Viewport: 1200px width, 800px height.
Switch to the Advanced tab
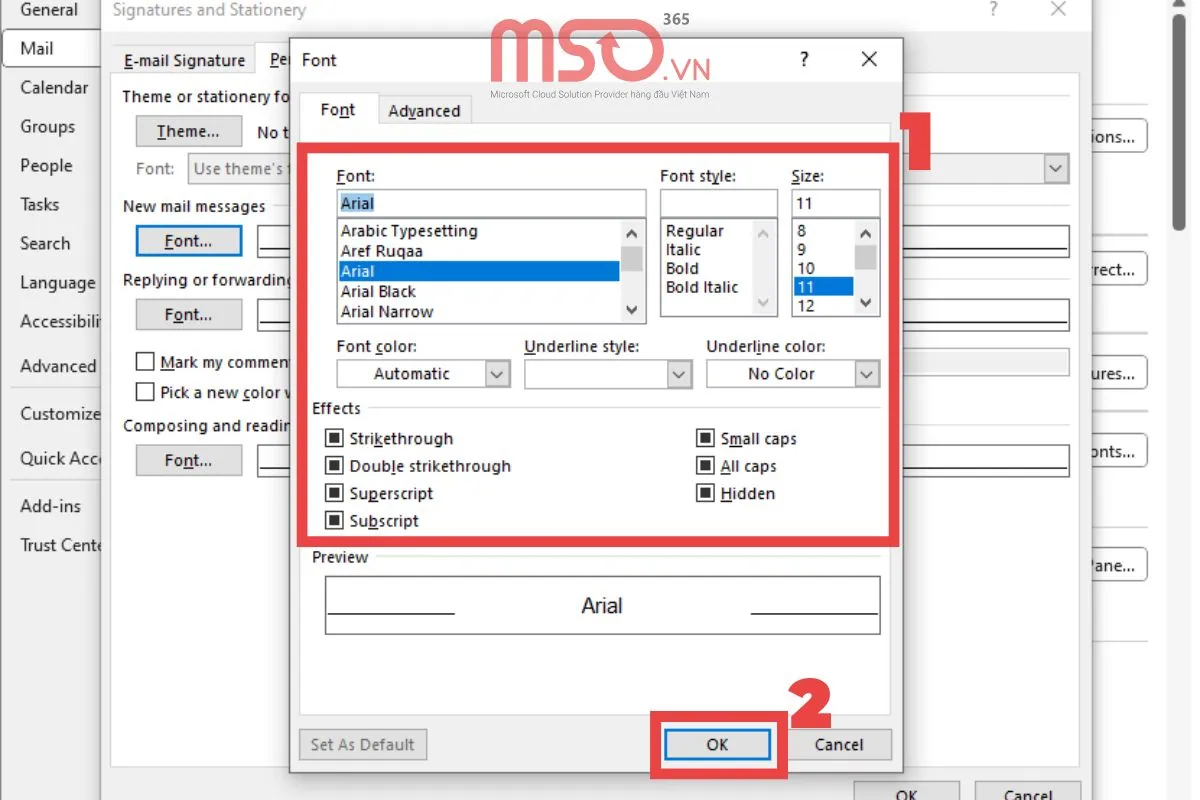pyautogui.click(x=424, y=111)
